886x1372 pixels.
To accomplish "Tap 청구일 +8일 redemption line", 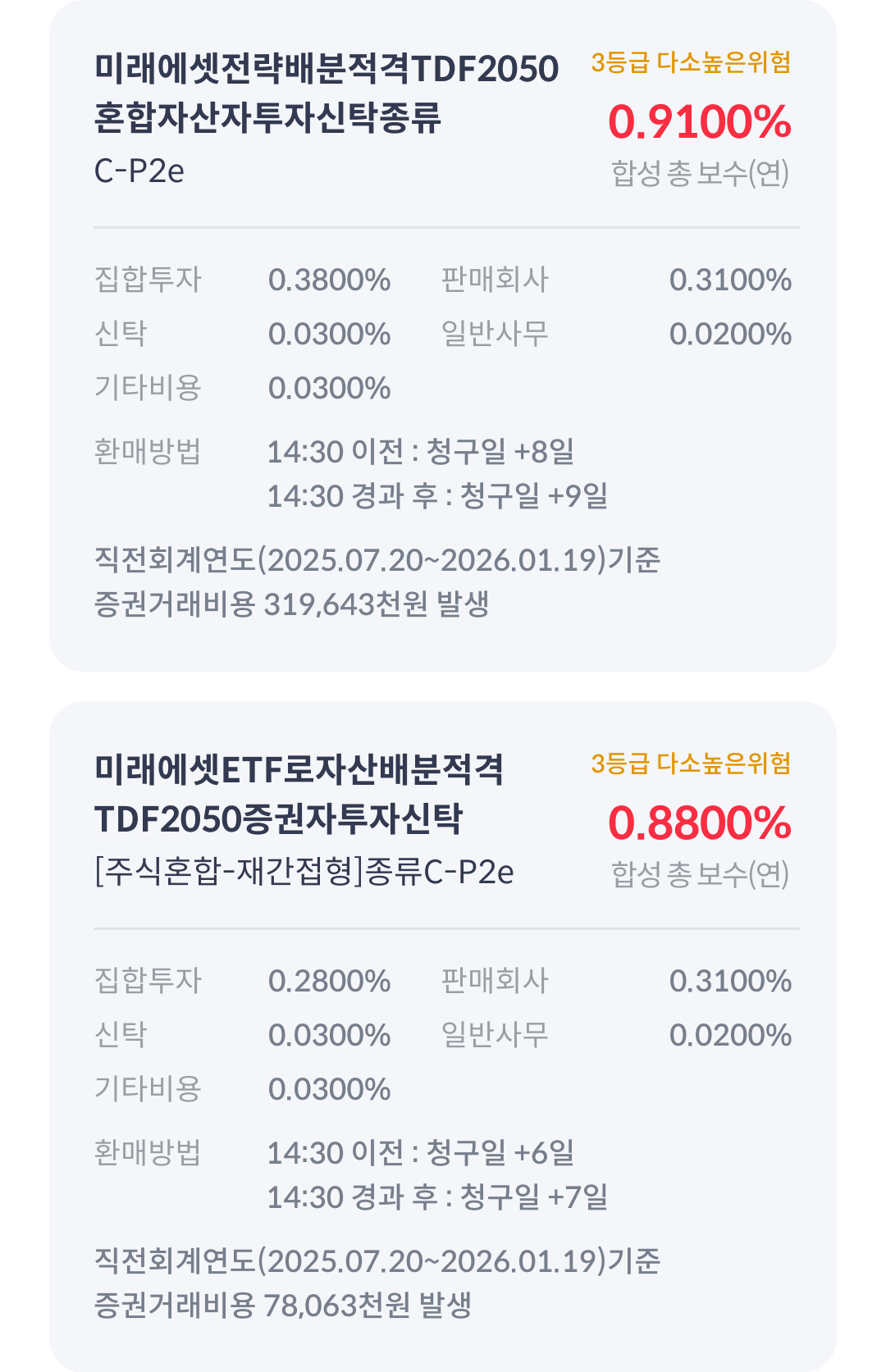I will 421,452.
